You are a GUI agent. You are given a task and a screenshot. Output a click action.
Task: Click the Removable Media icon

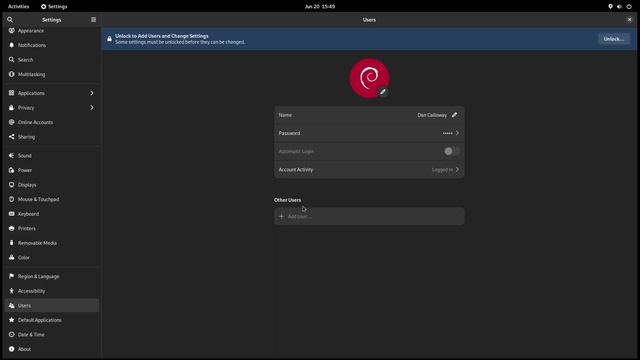[x=11, y=243]
